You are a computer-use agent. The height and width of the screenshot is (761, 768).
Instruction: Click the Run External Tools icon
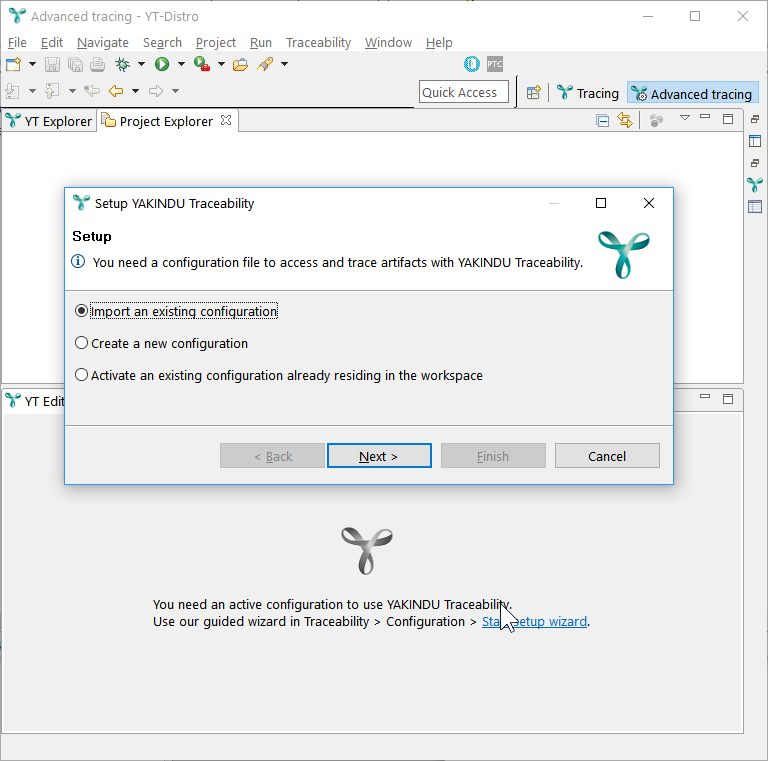202,64
